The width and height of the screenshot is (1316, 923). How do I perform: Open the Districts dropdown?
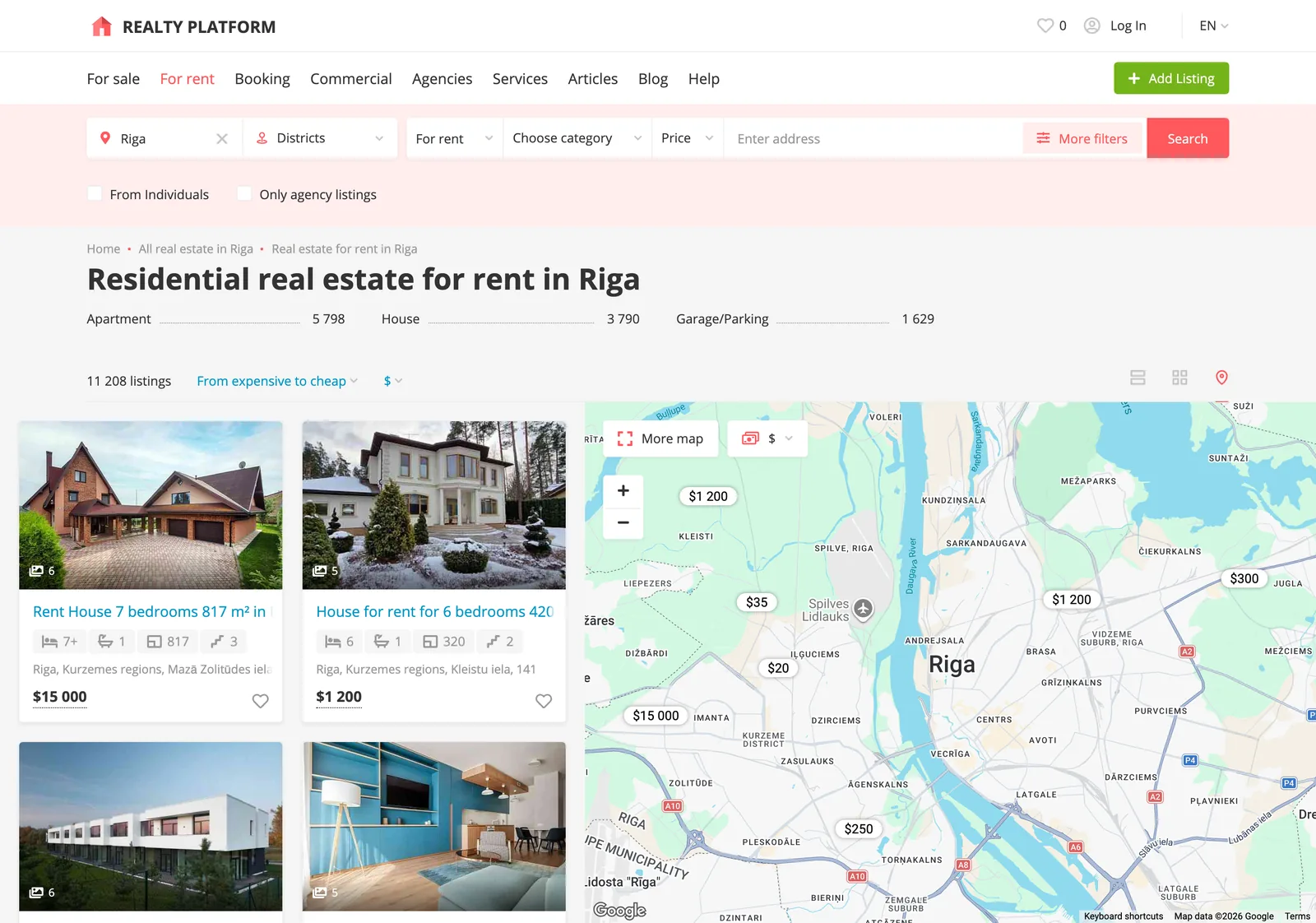320,138
